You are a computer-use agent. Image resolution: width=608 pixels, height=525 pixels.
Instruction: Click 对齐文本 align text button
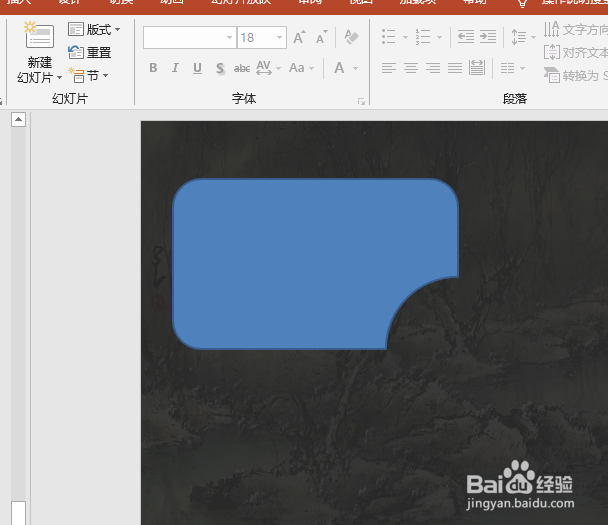pyautogui.click(x=575, y=52)
